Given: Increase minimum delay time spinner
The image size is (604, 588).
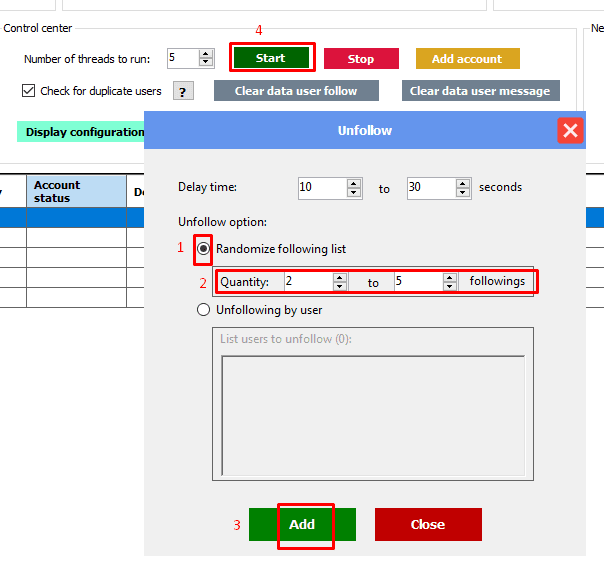Looking at the screenshot, I should point(354,183).
